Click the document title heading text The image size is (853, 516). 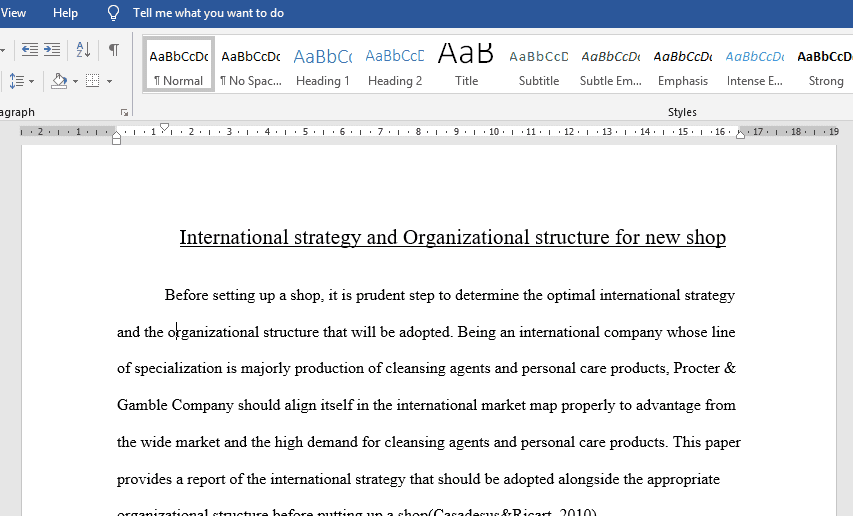pyautogui.click(x=453, y=238)
